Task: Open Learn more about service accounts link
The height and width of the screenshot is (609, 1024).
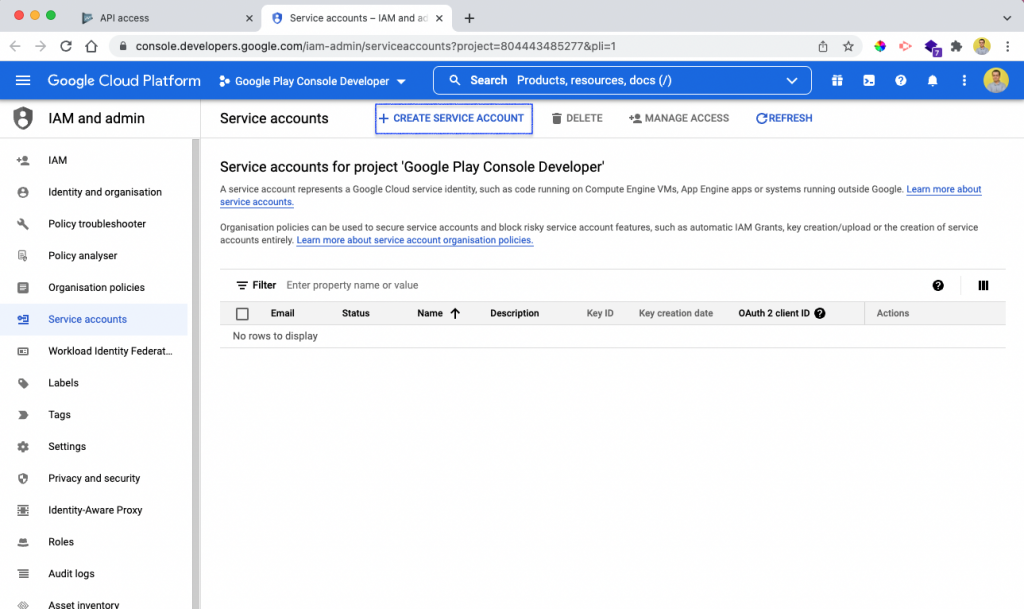Action: tap(944, 189)
